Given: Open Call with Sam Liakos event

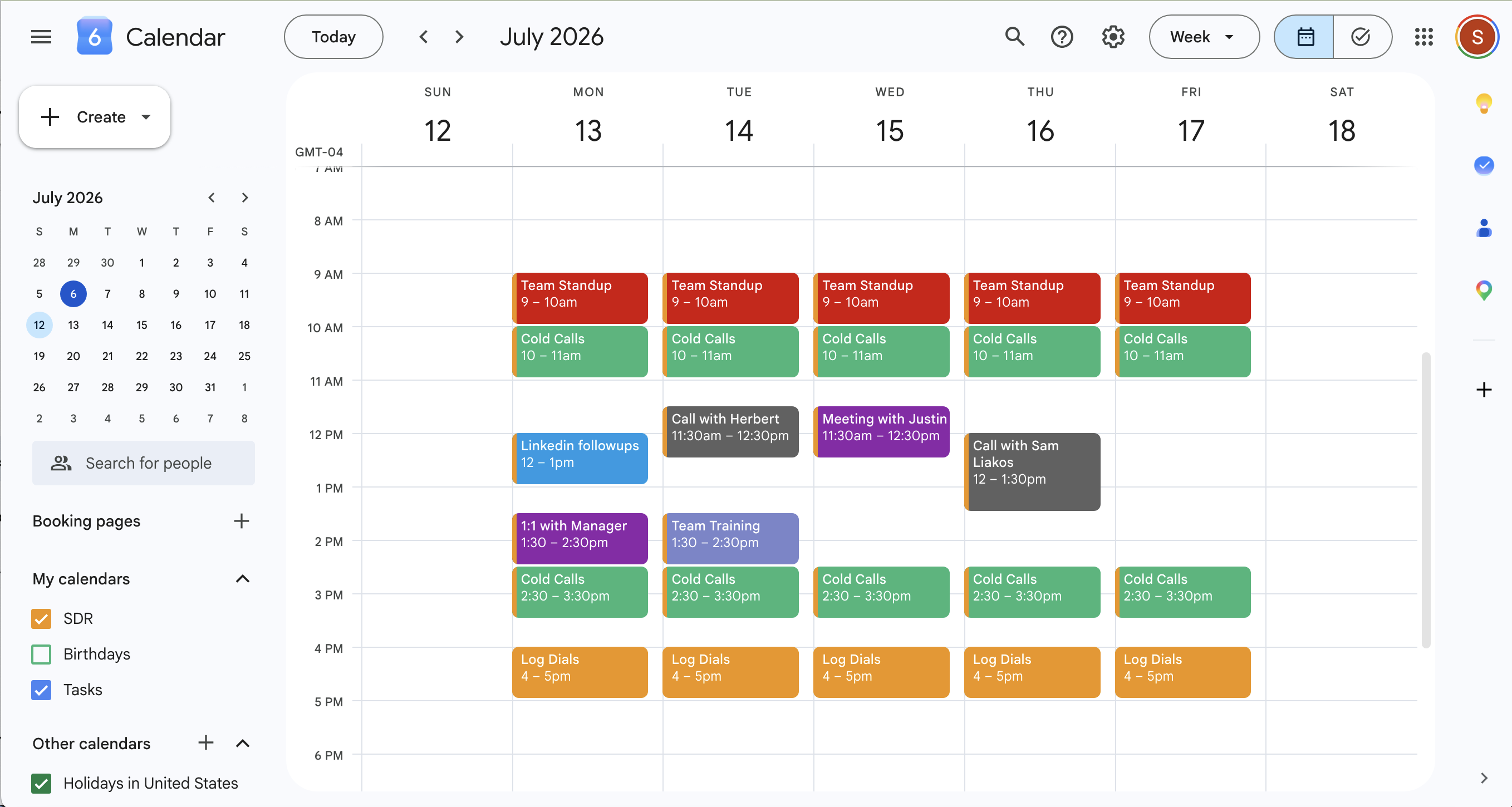Looking at the screenshot, I should coord(1032,472).
